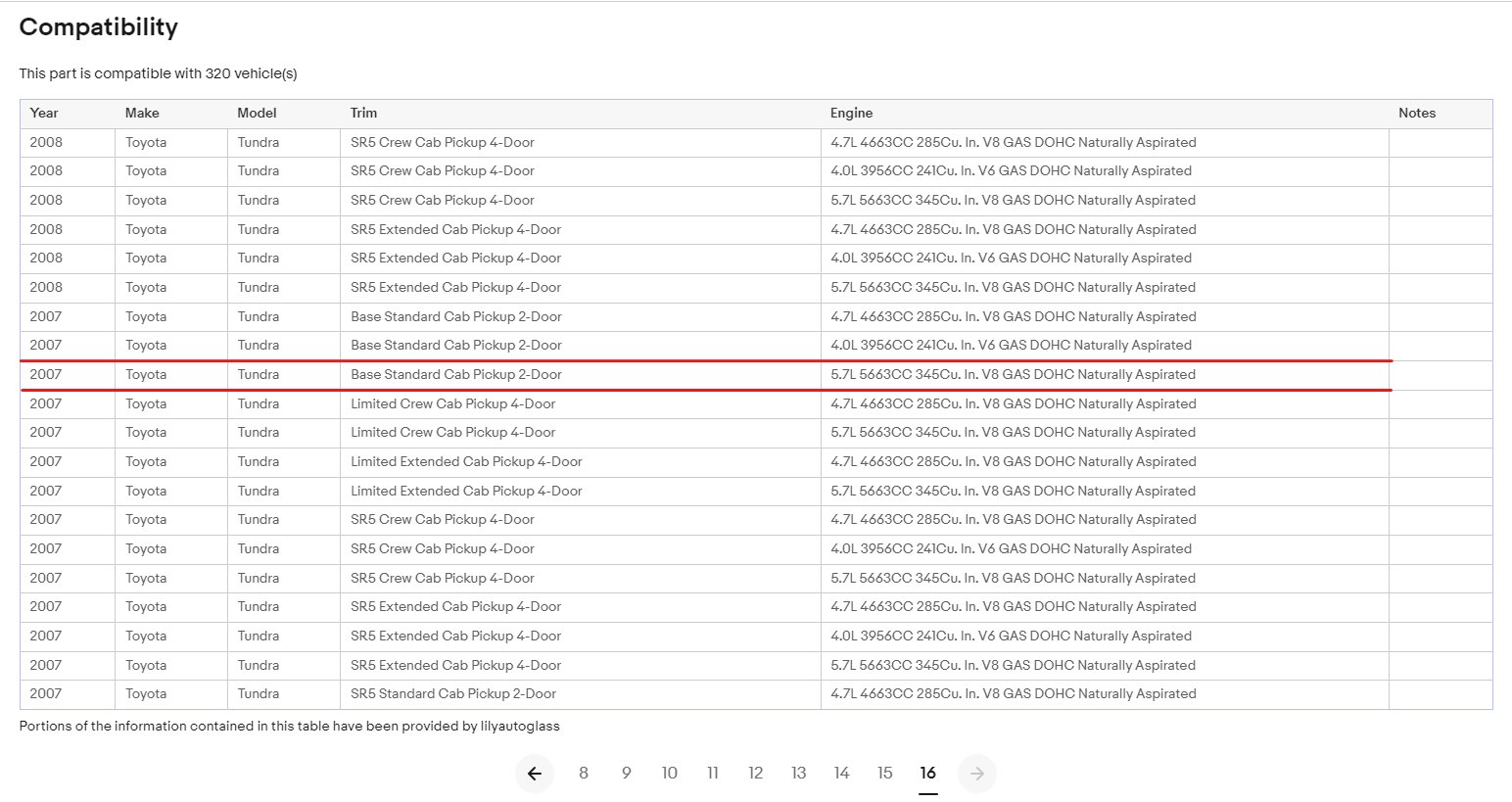This screenshot has width=1512, height=802.
Task: Select 4.7L engine cell for 2008 SR5 Extended Cab
Action: (1105, 230)
